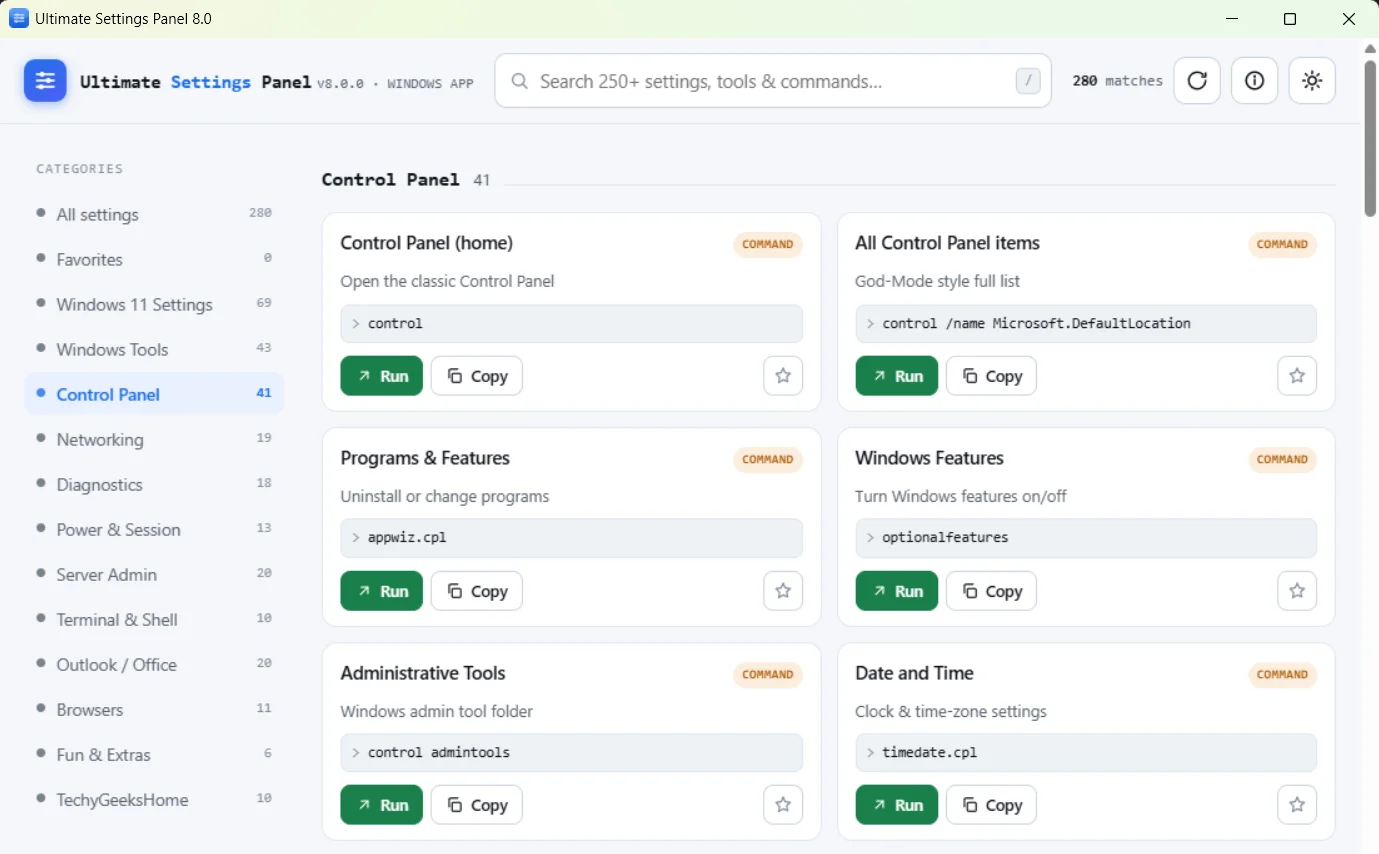Copy the timedate.cpl command
Image resolution: width=1379 pixels, height=854 pixels.
click(991, 805)
